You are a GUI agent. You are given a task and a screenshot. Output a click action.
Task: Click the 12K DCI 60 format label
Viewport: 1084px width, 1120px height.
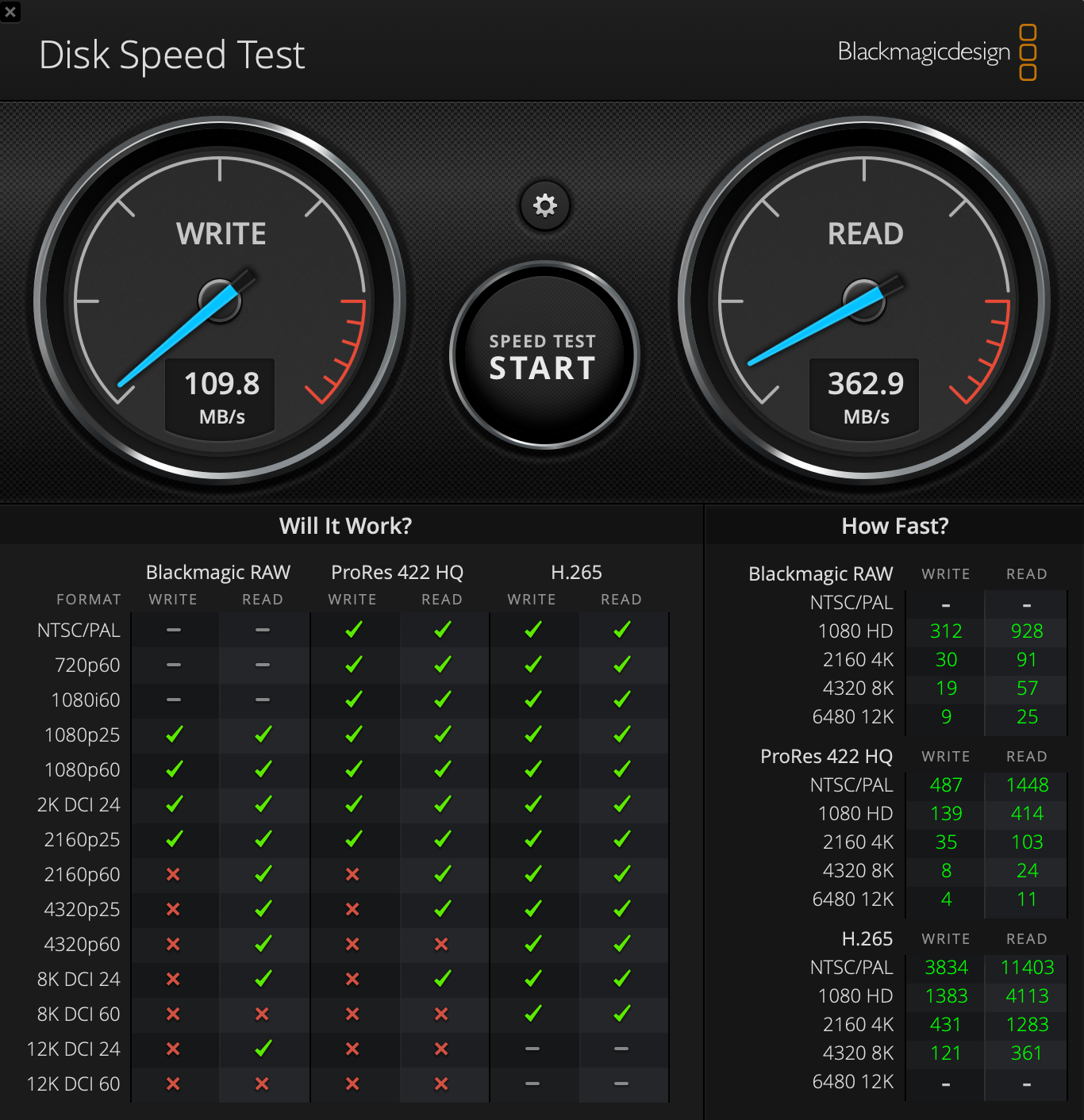click(74, 1084)
